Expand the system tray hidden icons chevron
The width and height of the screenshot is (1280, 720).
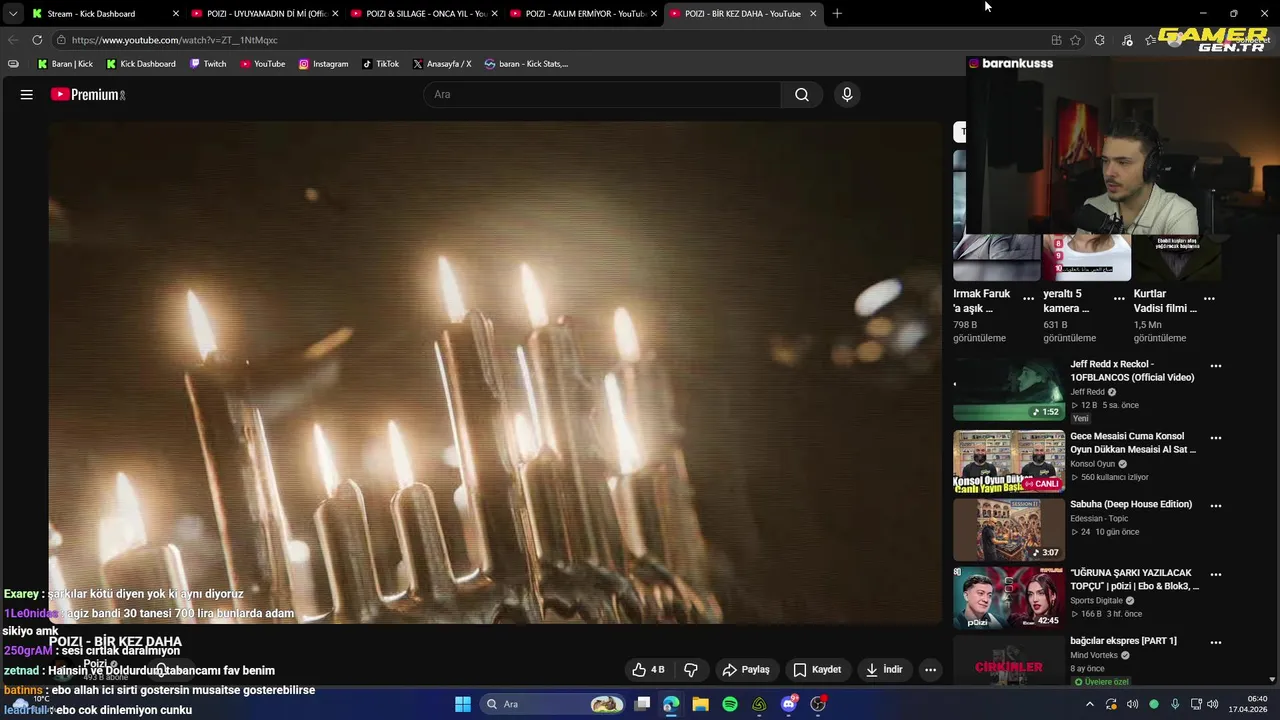(1090, 704)
